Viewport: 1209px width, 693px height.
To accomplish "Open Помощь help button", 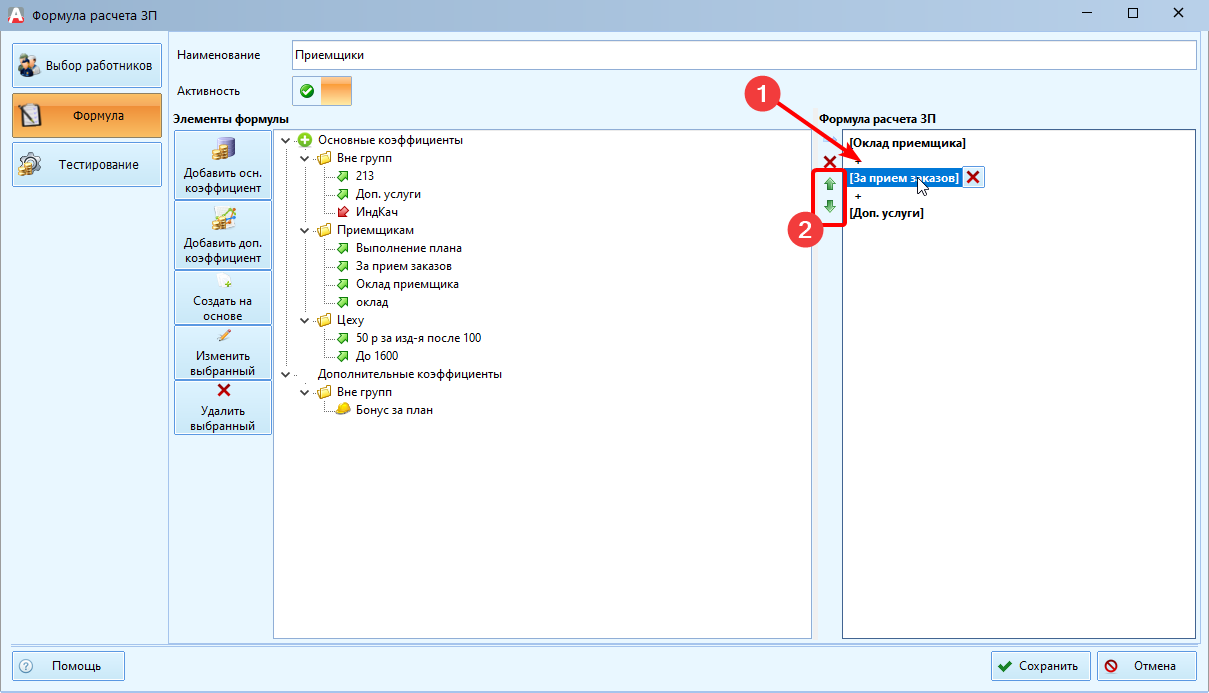I will click(x=68, y=666).
